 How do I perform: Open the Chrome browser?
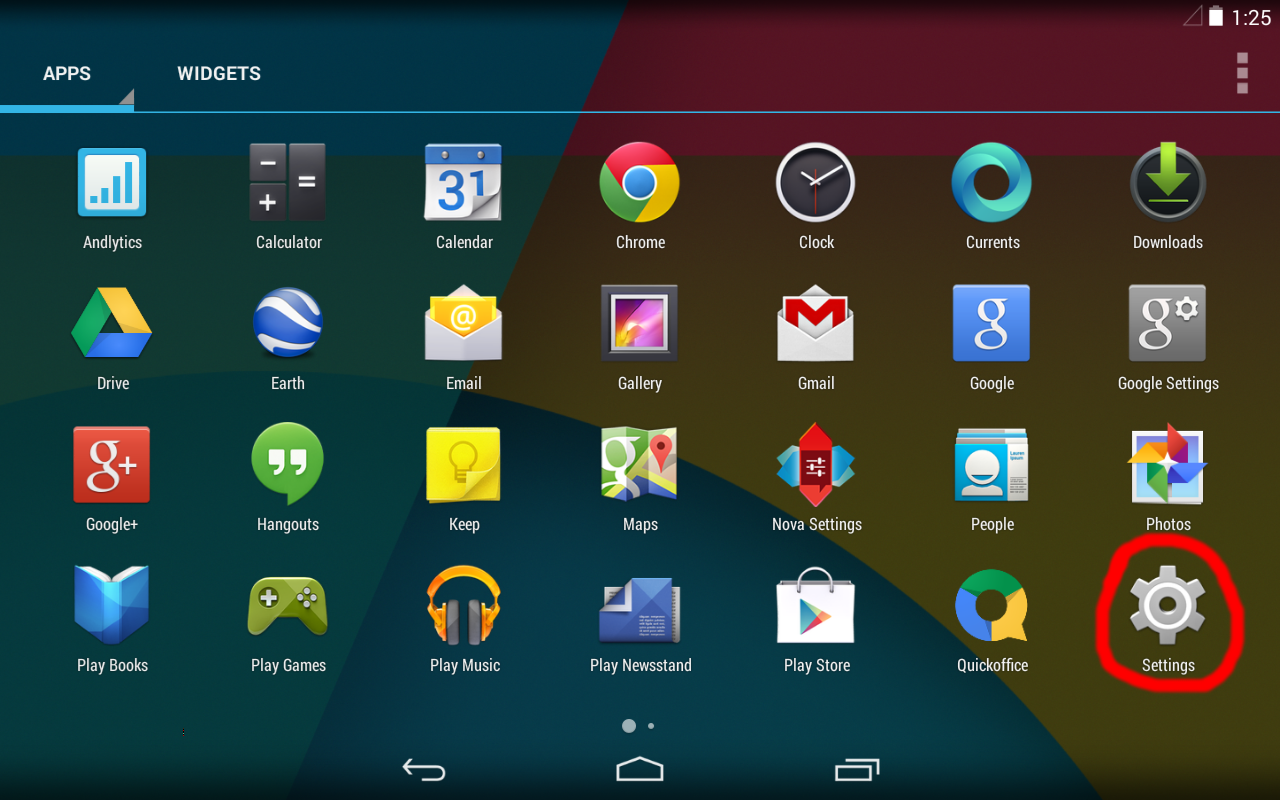pos(640,182)
